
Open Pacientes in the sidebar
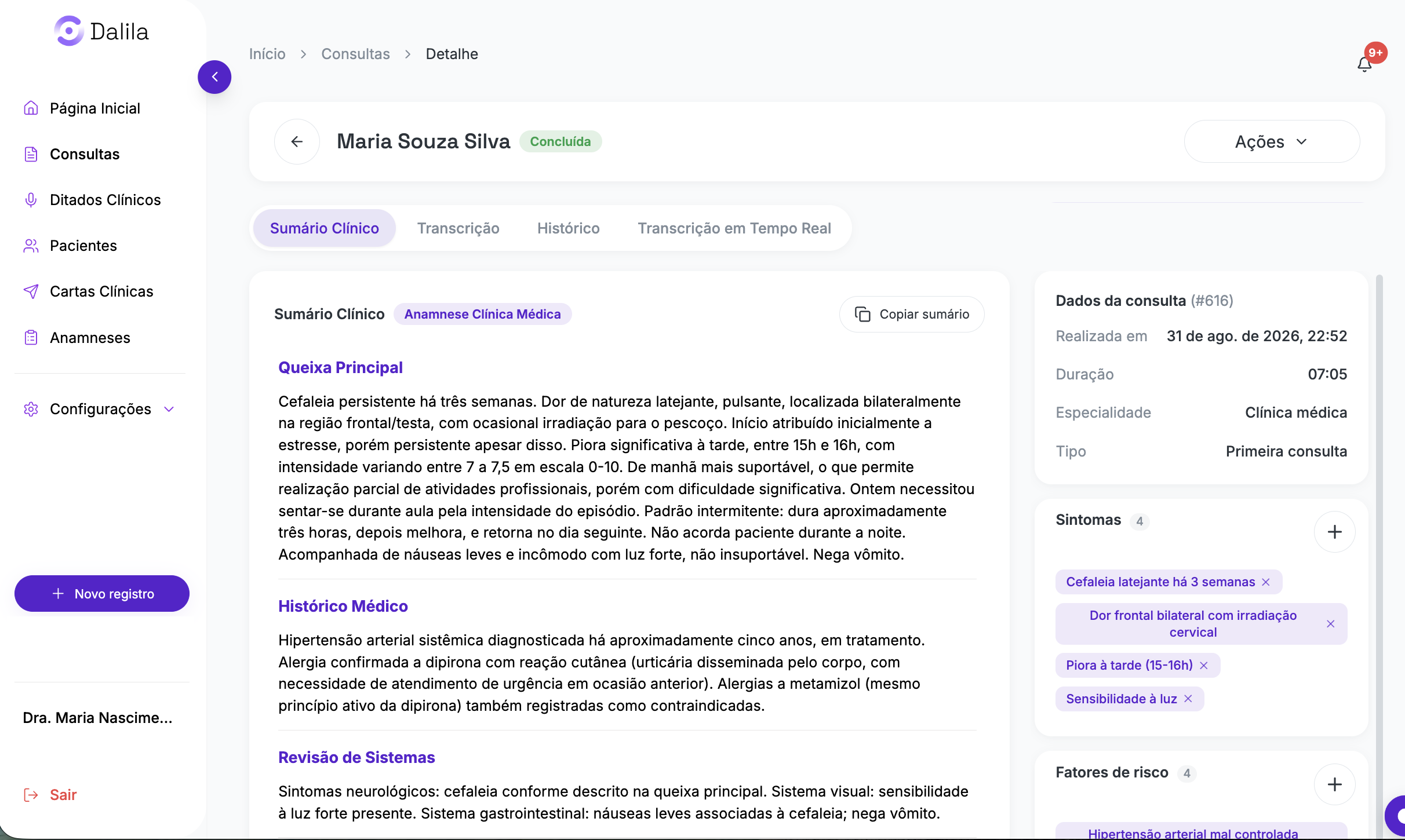coord(83,246)
